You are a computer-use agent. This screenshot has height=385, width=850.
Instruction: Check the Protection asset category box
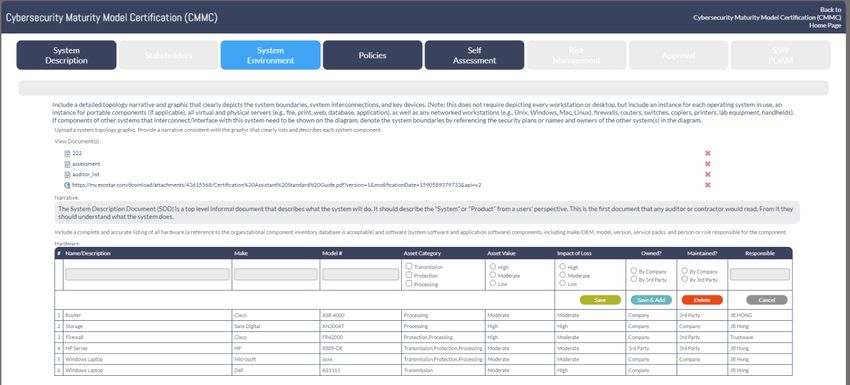[x=409, y=275]
